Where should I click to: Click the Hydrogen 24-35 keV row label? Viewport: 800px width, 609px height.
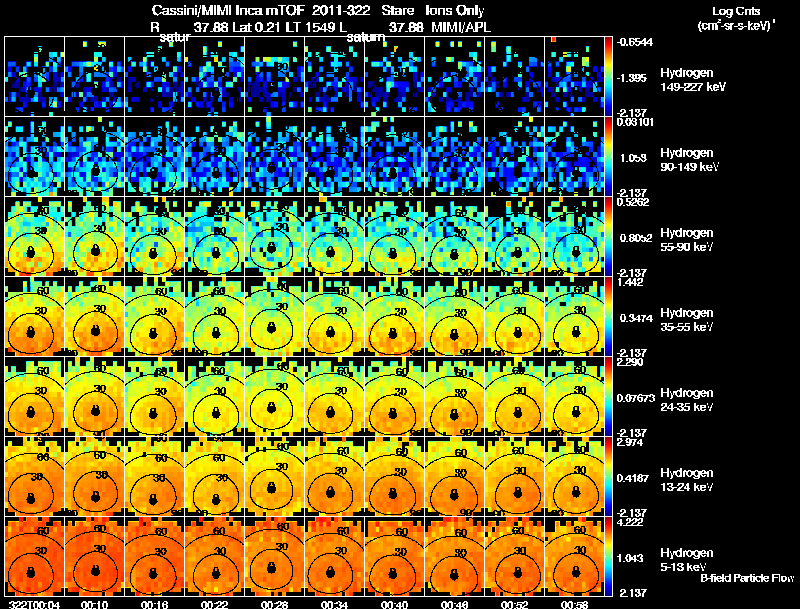[x=687, y=400]
